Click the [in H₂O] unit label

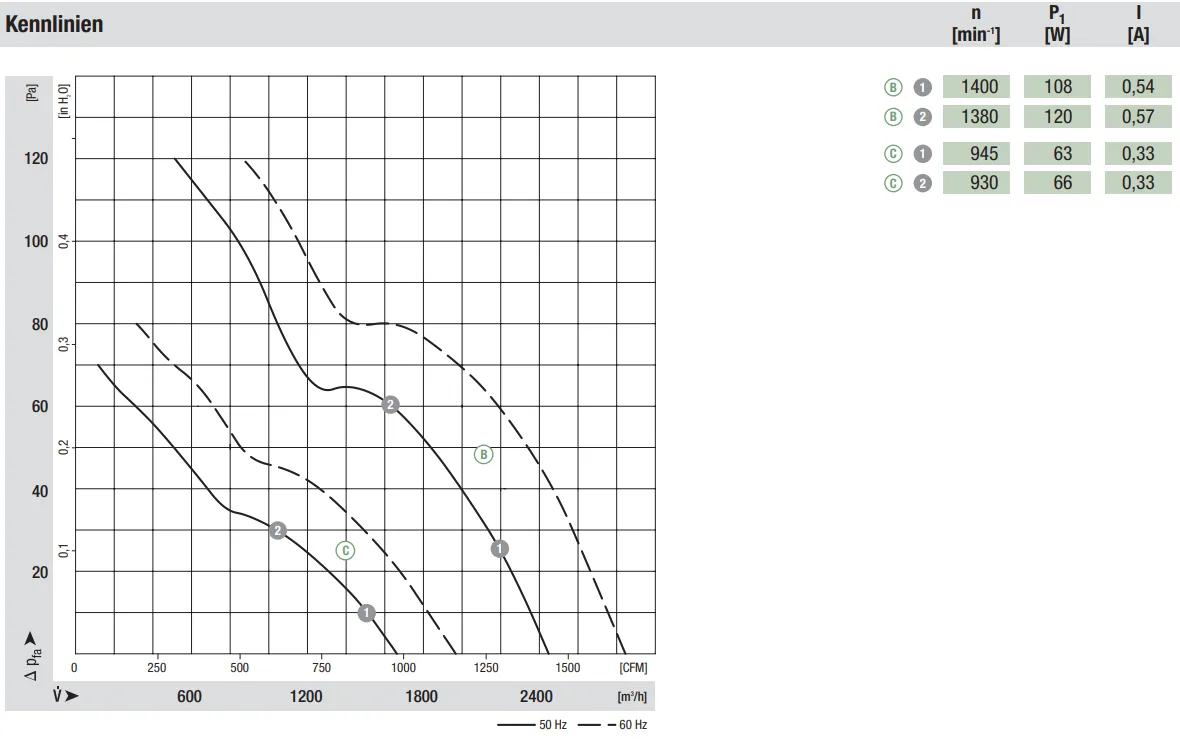pos(64,101)
